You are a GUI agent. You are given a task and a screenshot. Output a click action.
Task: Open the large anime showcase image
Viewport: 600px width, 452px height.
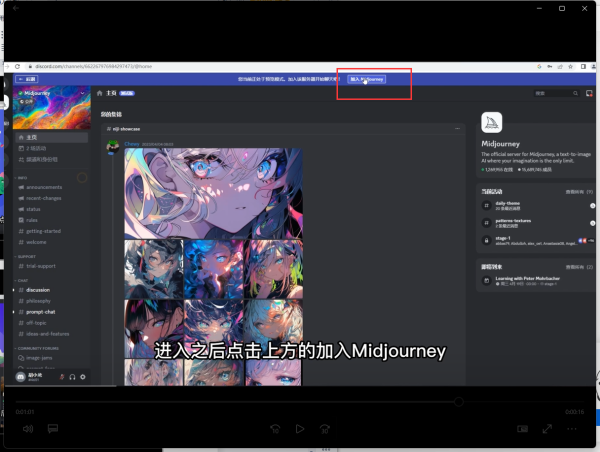click(x=214, y=193)
